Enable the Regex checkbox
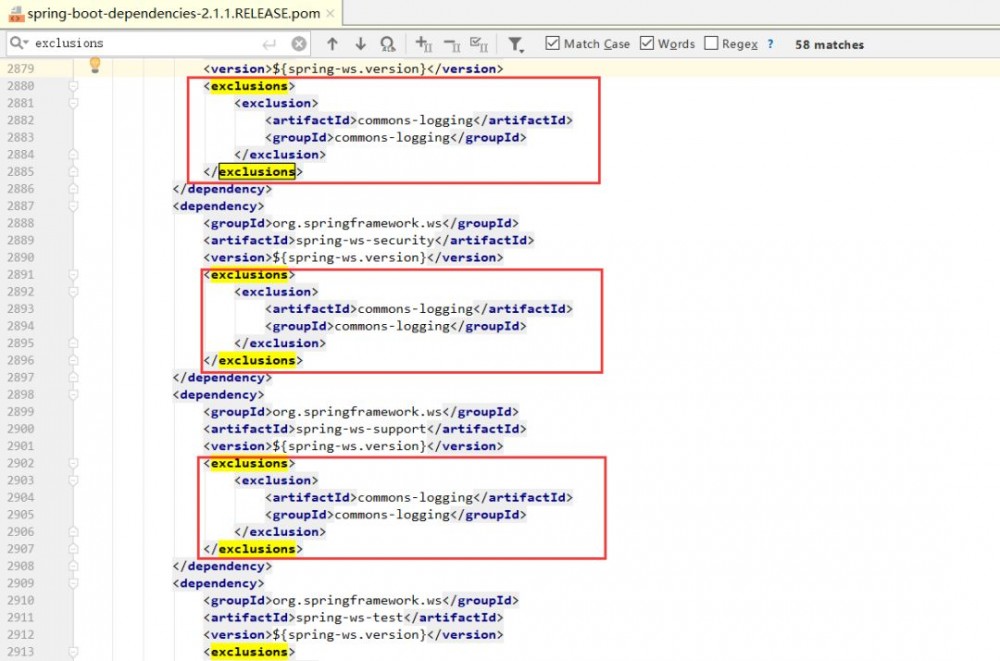 pos(711,43)
